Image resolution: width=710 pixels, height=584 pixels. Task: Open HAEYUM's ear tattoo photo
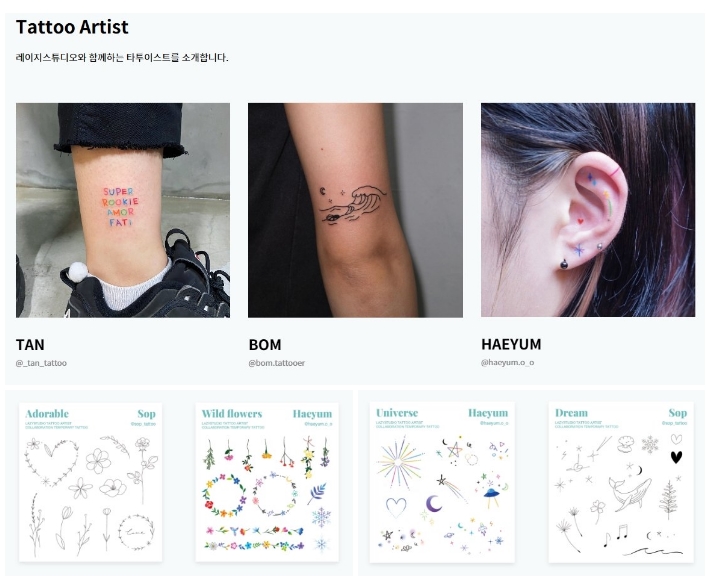588,210
